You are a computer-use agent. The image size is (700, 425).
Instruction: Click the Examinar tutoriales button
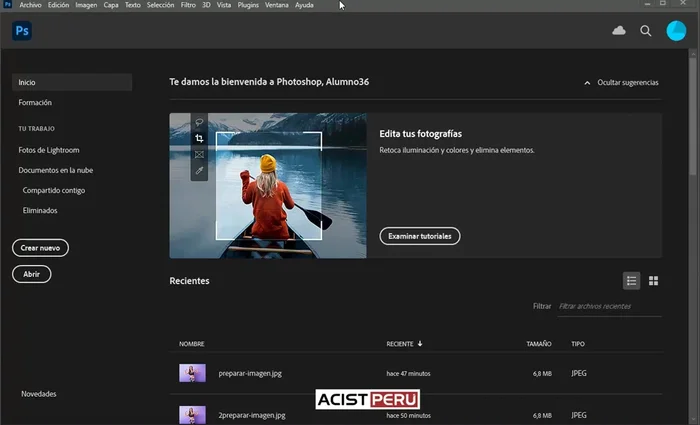[420, 236]
